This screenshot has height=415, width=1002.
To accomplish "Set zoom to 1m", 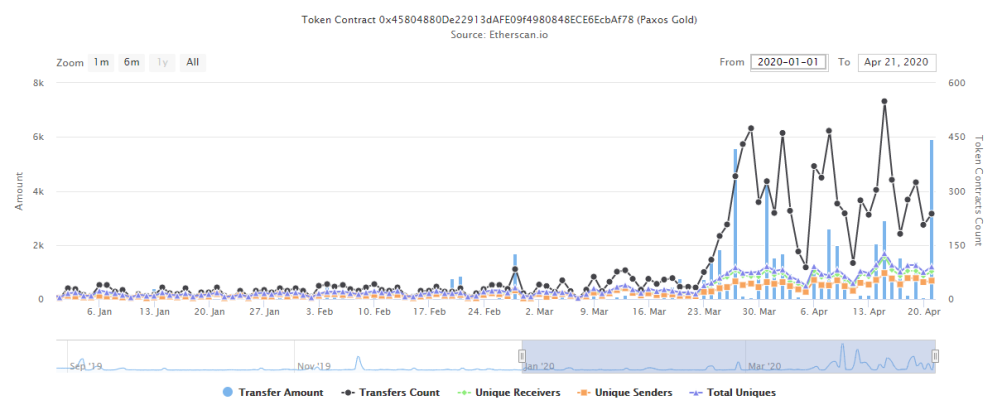I will [101, 62].
